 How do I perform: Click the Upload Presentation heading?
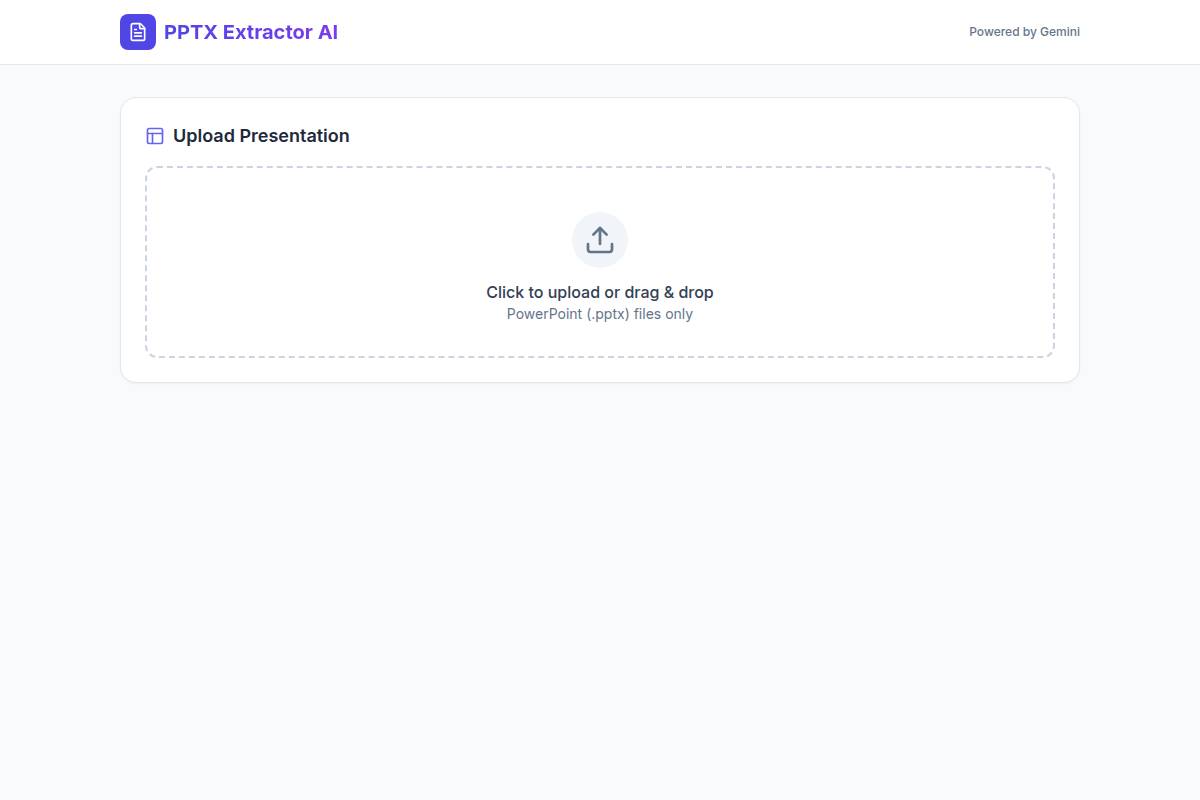point(261,136)
